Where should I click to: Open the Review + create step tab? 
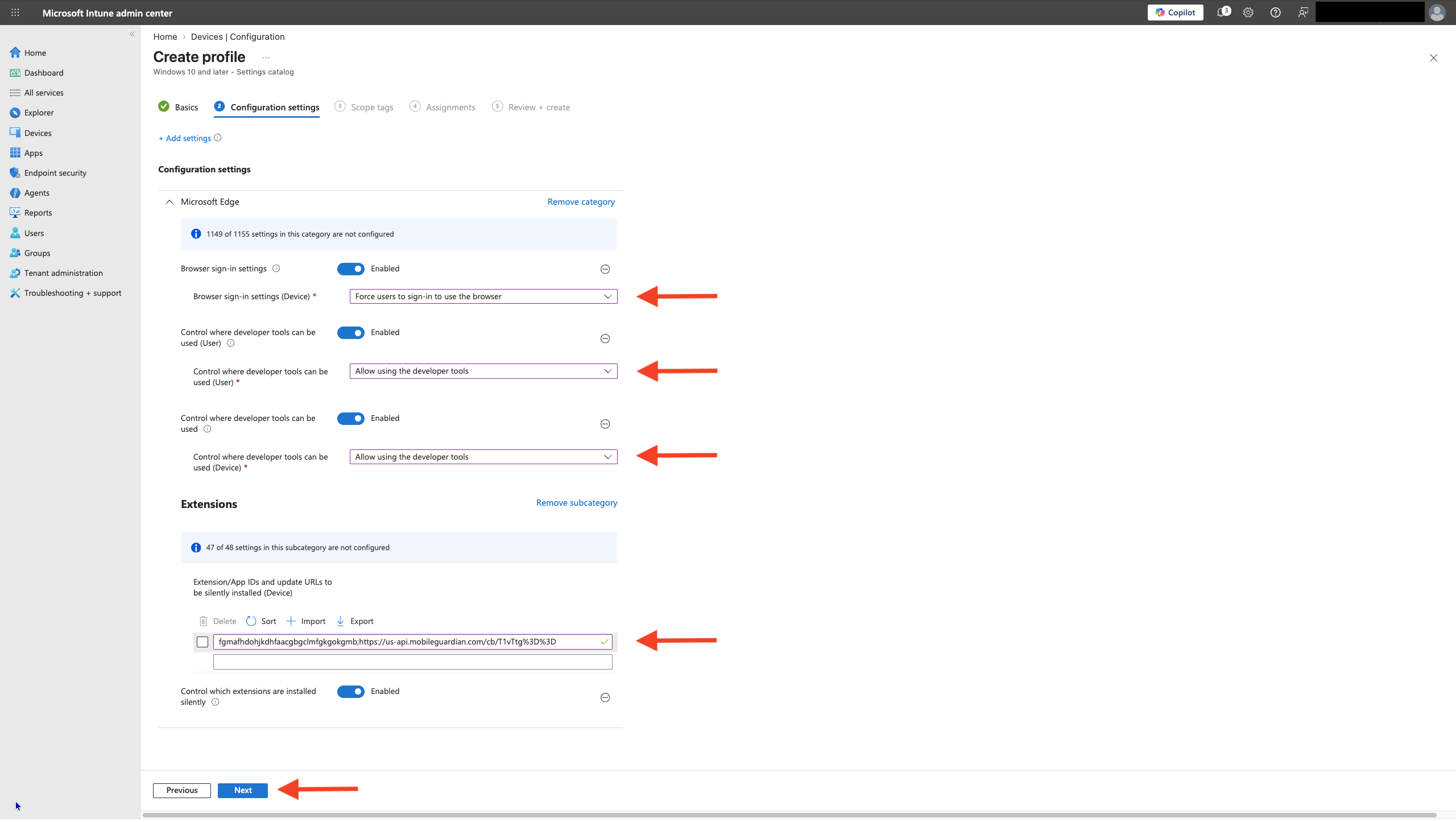pyautogui.click(x=531, y=107)
